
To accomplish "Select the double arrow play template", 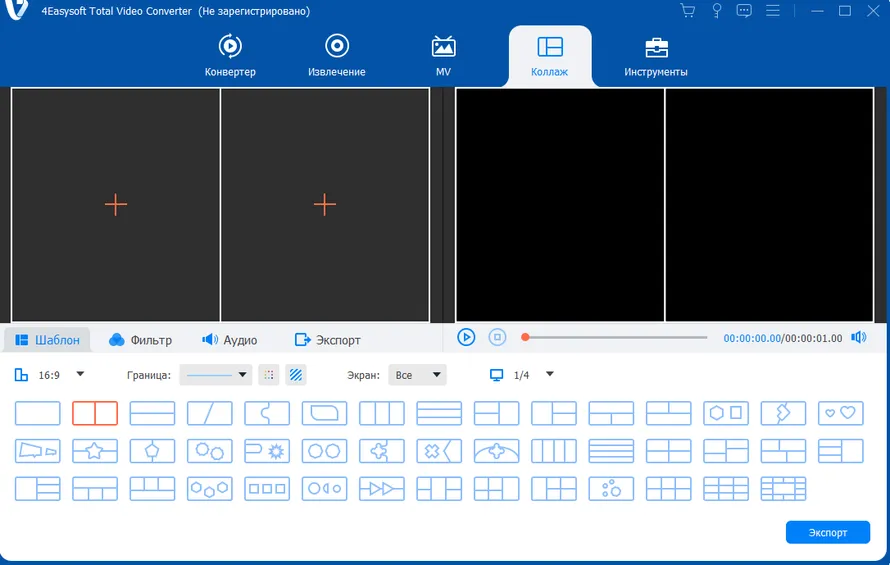I will (x=381, y=488).
